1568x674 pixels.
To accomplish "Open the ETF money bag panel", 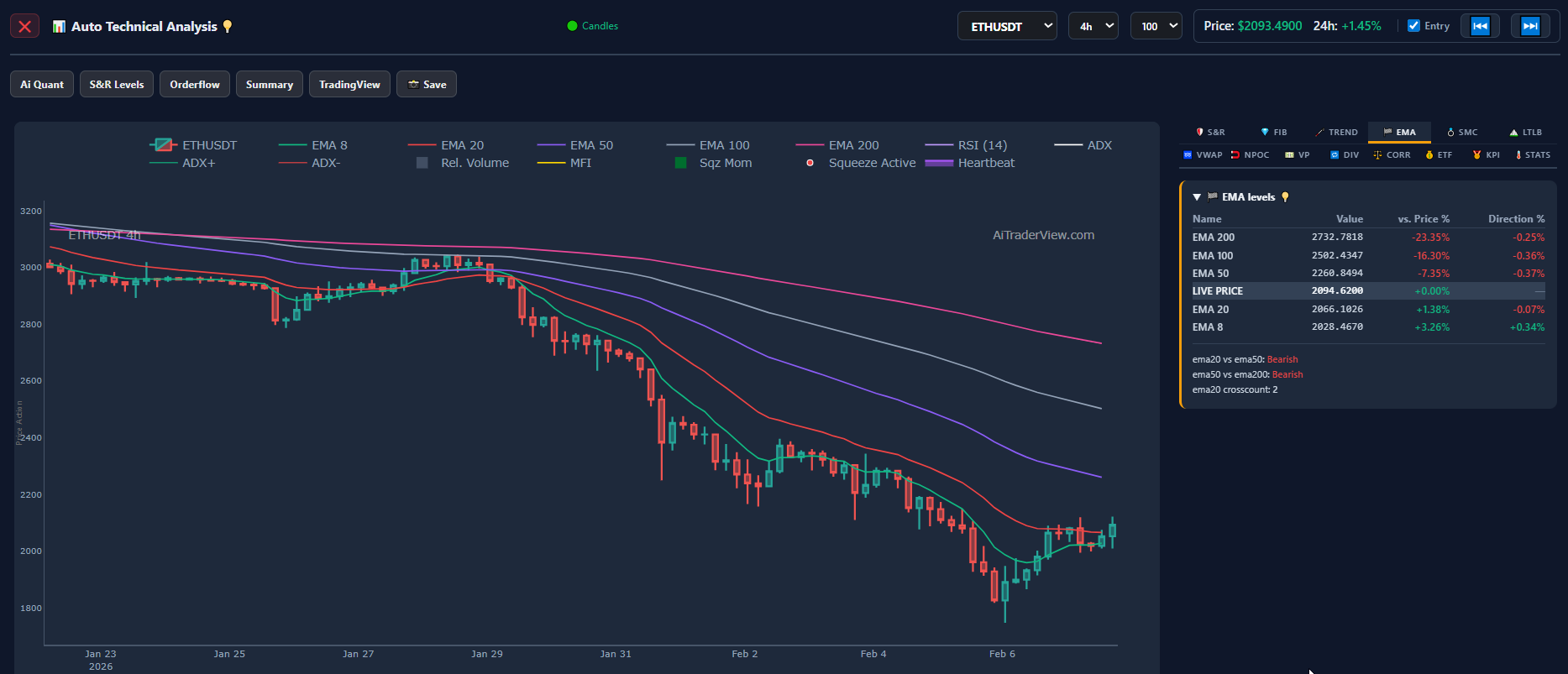I will pos(1439,154).
